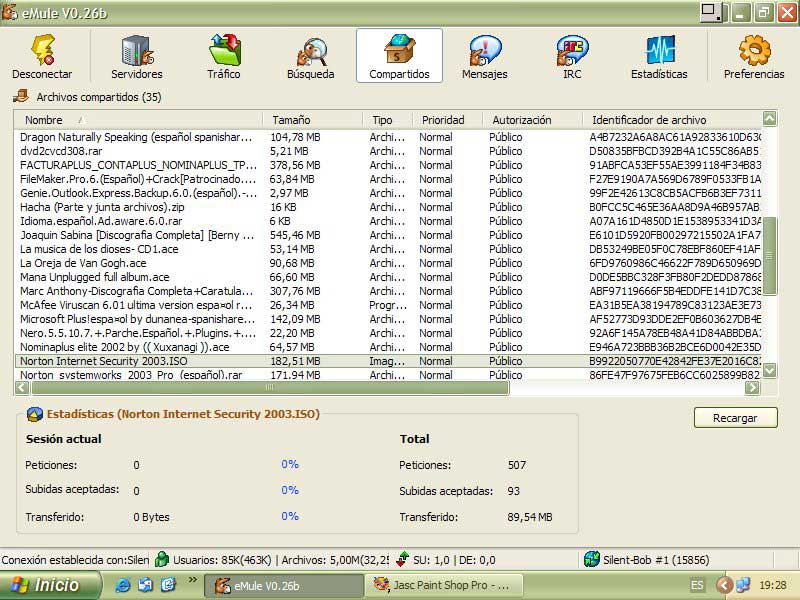Select Hacha (Parte y junta archivos).zip
800x600 pixels.
[x=388, y=207]
